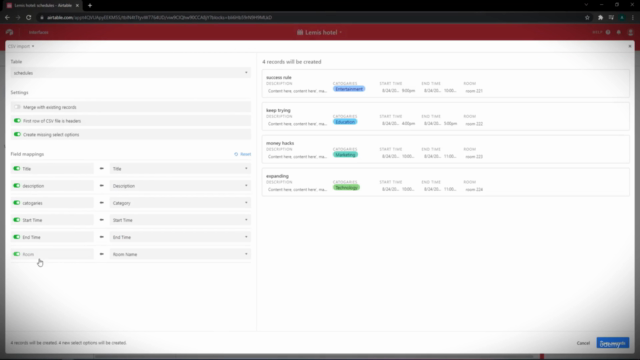Open Interfaces in the top bar
640x360 pixels.
(38, 32)
